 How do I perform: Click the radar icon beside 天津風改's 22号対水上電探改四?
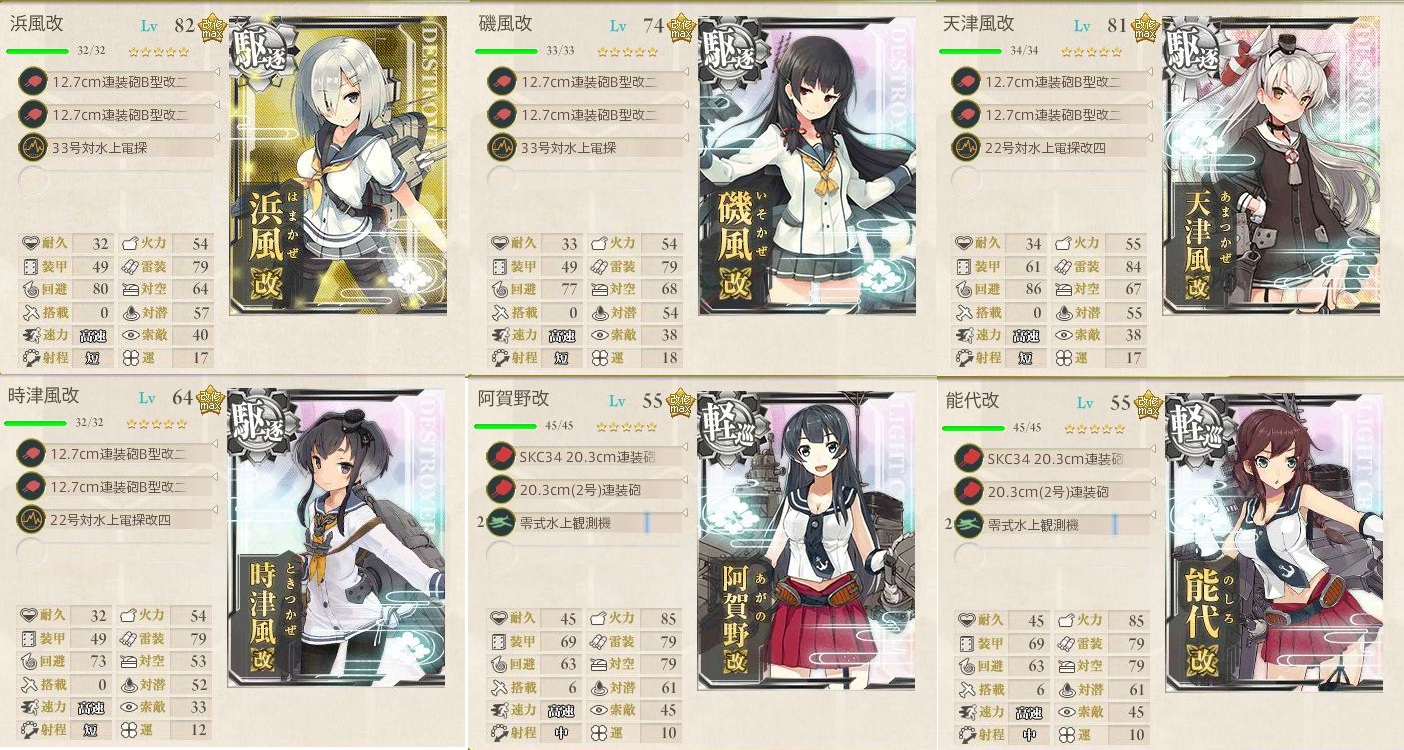coord(967,147)
